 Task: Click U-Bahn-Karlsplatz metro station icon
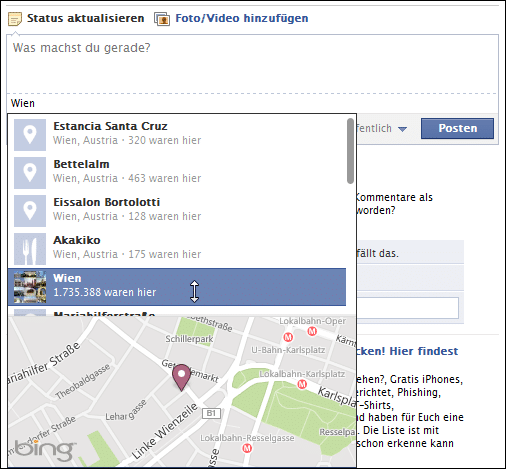click(x=288, y=337)
